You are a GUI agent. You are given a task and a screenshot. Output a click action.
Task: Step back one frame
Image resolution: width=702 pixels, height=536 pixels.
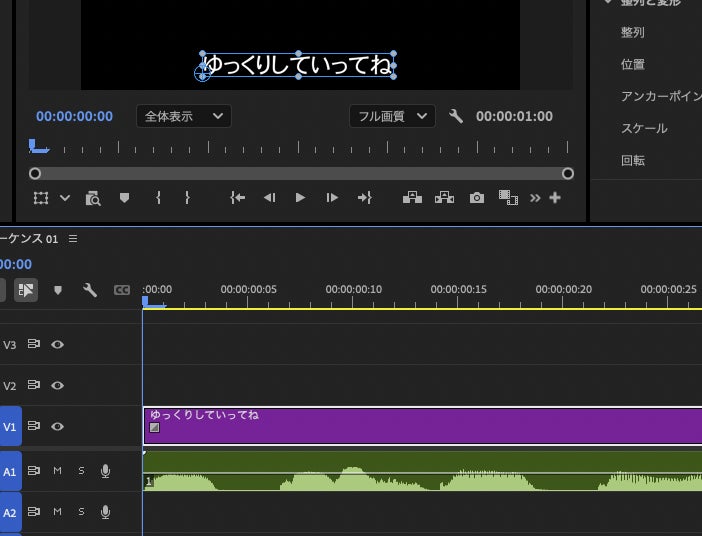coord(270,197)
